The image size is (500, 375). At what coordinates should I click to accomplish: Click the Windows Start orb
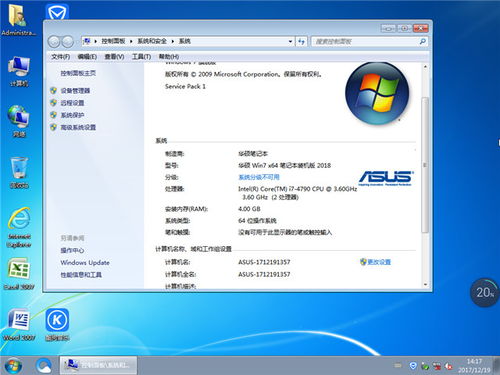click(14, 366)
